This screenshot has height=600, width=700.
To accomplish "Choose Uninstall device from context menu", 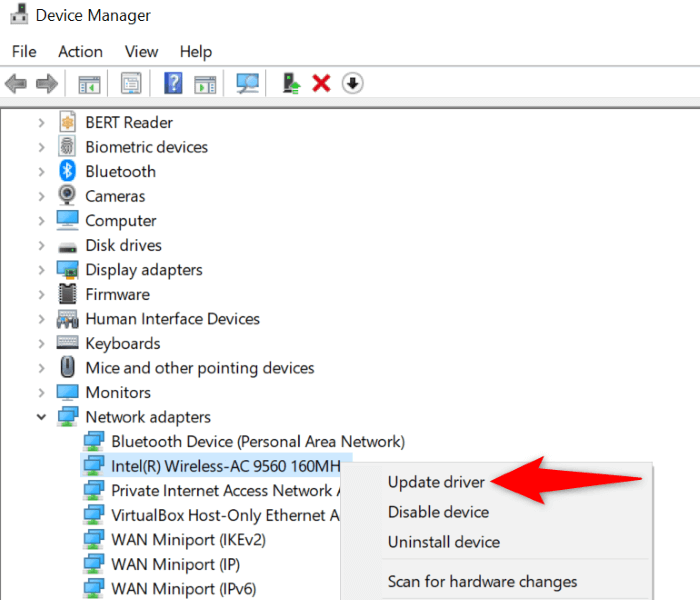I will (x=444, y=542).
